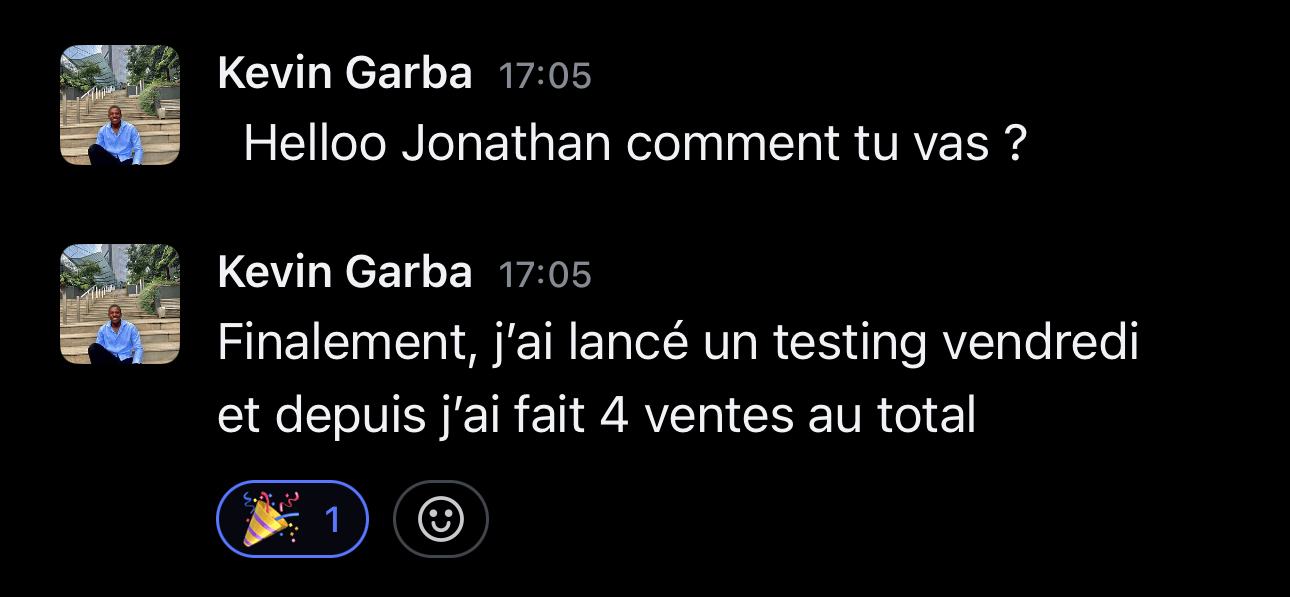Click the "Finalement, j'ai lancé un testing vendredi" line
This screenshot has height=597, width=1290.
678,345
